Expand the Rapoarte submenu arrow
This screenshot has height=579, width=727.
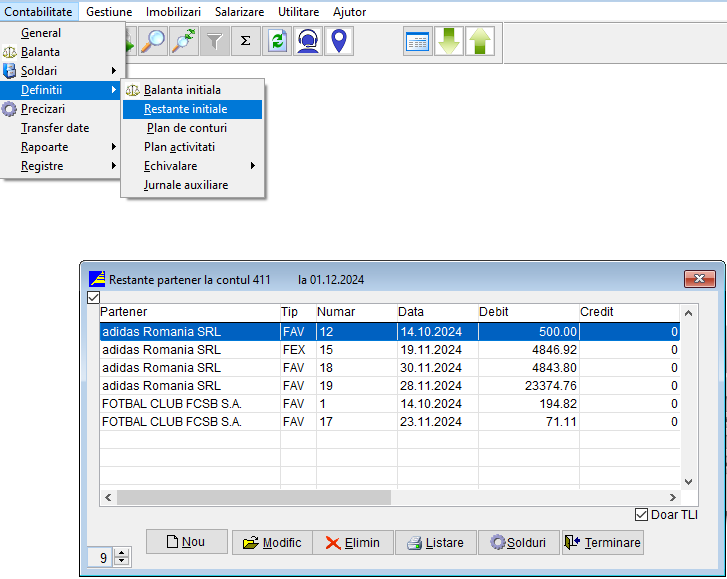(114, 147)
